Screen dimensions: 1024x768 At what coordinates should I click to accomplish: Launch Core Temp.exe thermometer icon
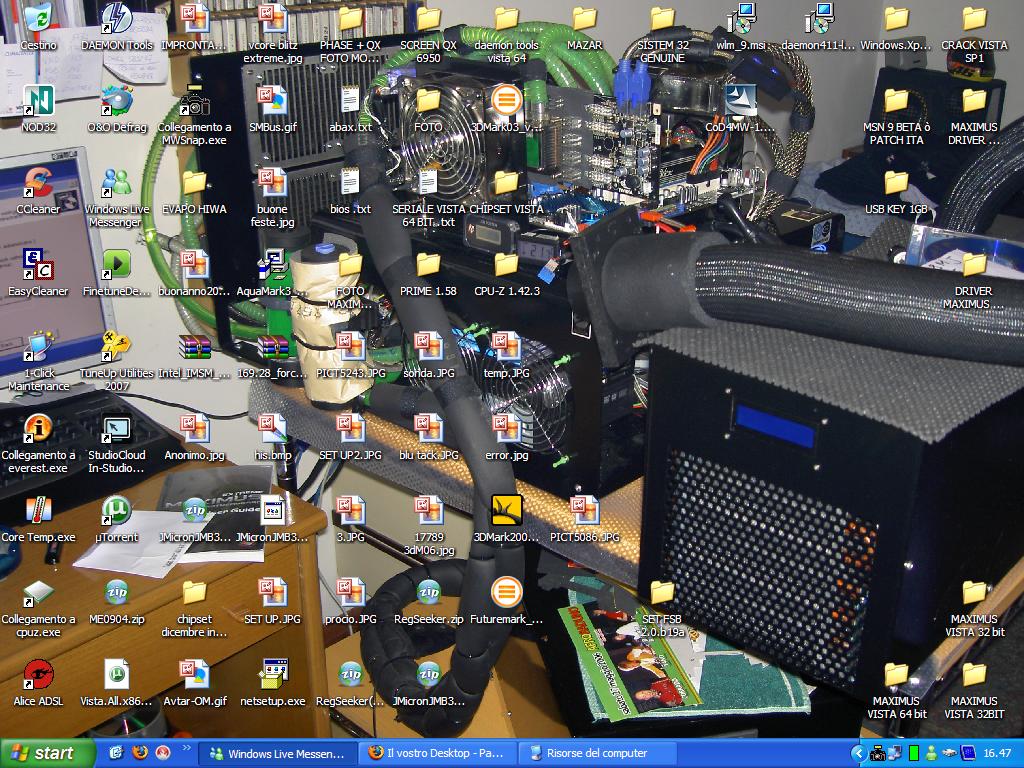pos(39,511)
